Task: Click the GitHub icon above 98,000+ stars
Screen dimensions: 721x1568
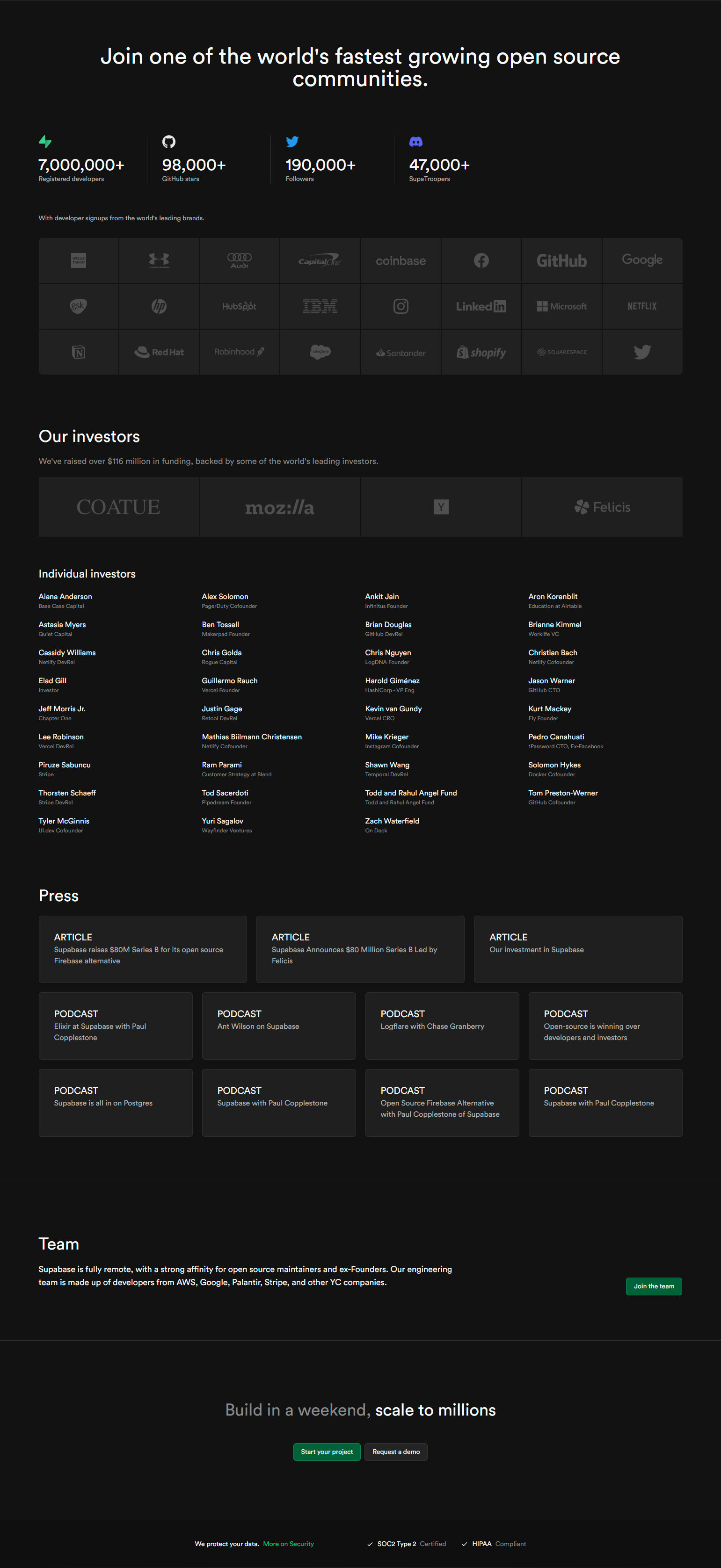Action: [x=169, y=142]
